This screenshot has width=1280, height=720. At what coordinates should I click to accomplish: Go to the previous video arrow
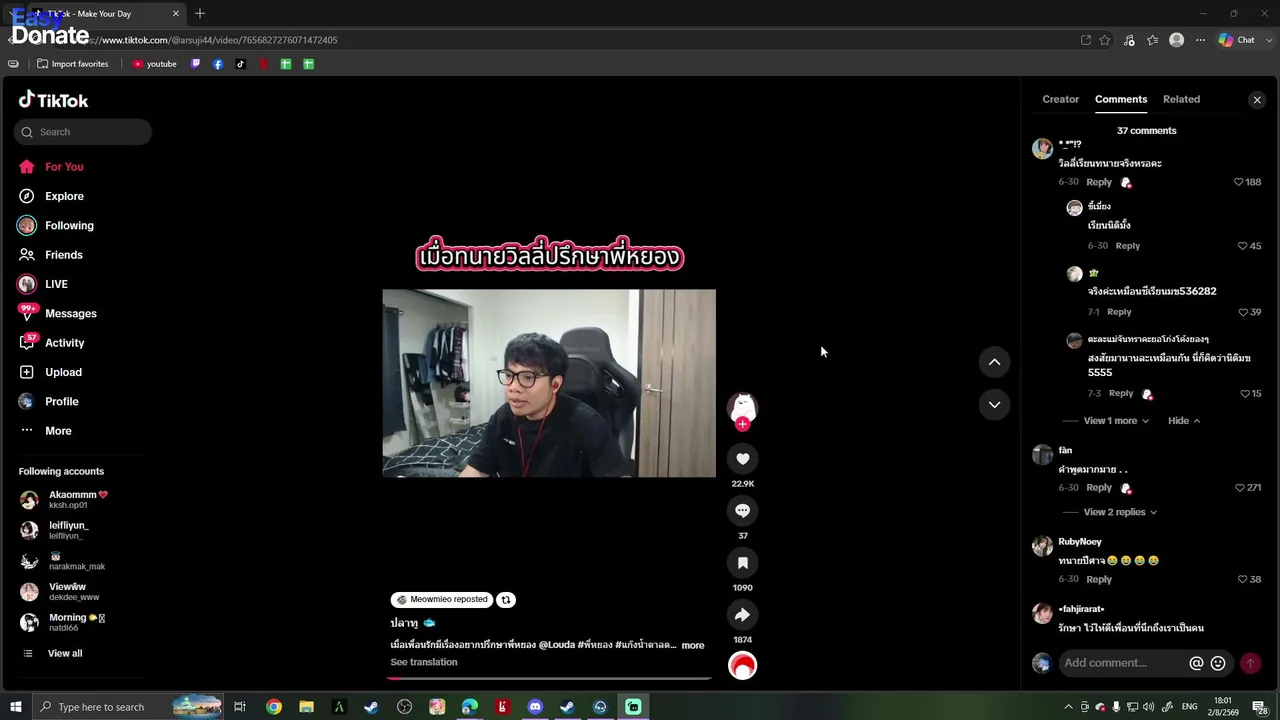point(994,362)
